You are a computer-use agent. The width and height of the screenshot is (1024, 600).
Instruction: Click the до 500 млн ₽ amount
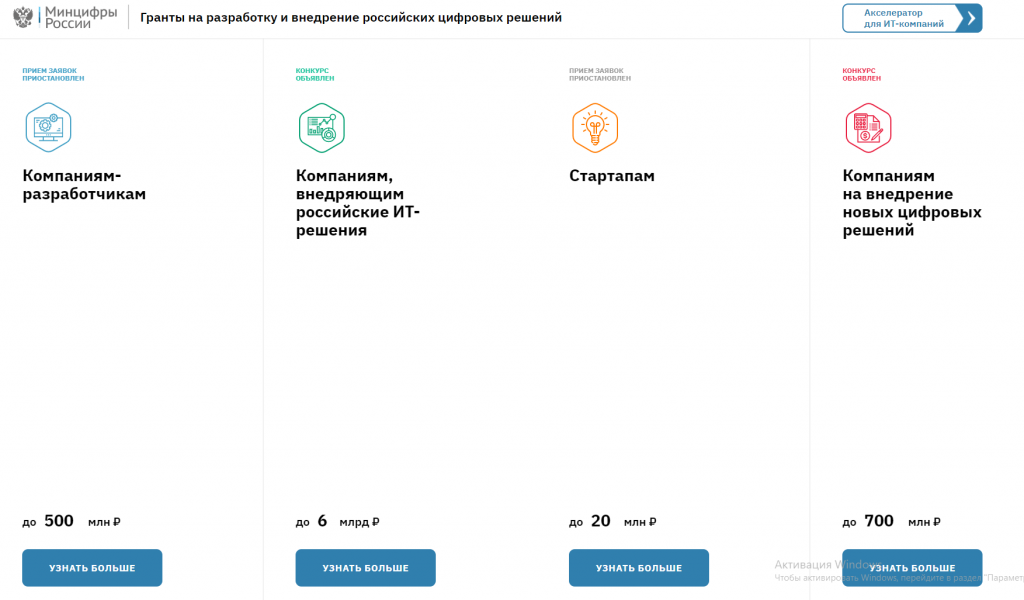(x=71, y=521)
